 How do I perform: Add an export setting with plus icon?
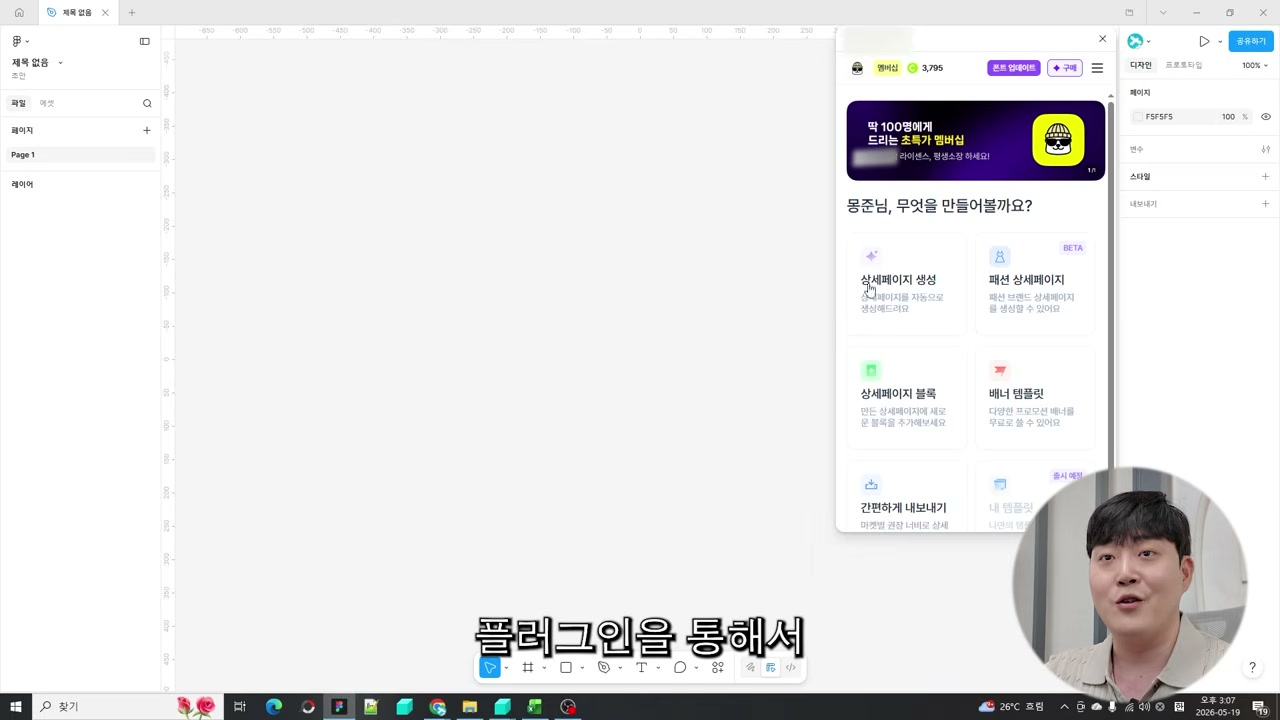pos(1265,204)
